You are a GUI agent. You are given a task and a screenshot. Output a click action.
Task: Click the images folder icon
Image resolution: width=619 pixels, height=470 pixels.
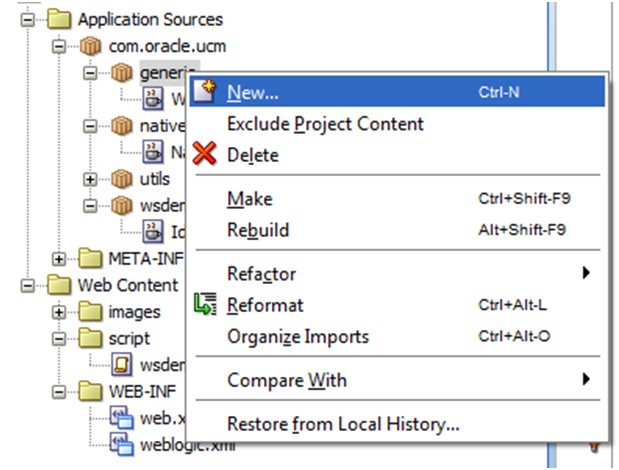click(x=91, y=312)
